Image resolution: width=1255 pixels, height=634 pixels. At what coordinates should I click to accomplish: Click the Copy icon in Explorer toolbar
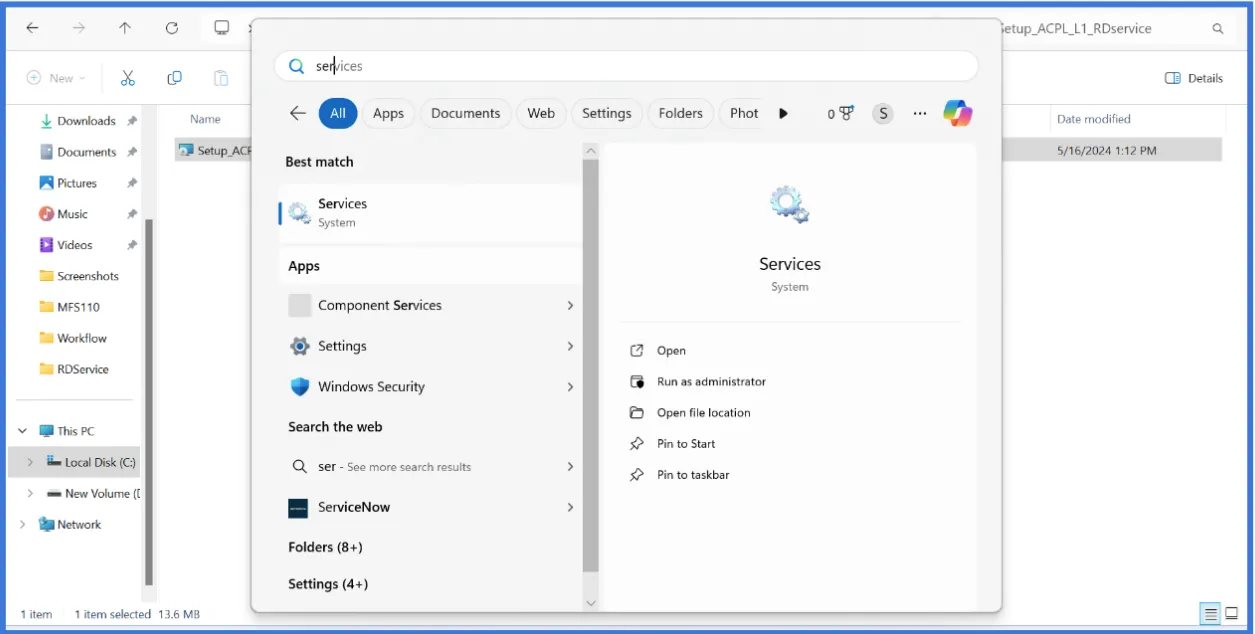(x=174, y=78)
